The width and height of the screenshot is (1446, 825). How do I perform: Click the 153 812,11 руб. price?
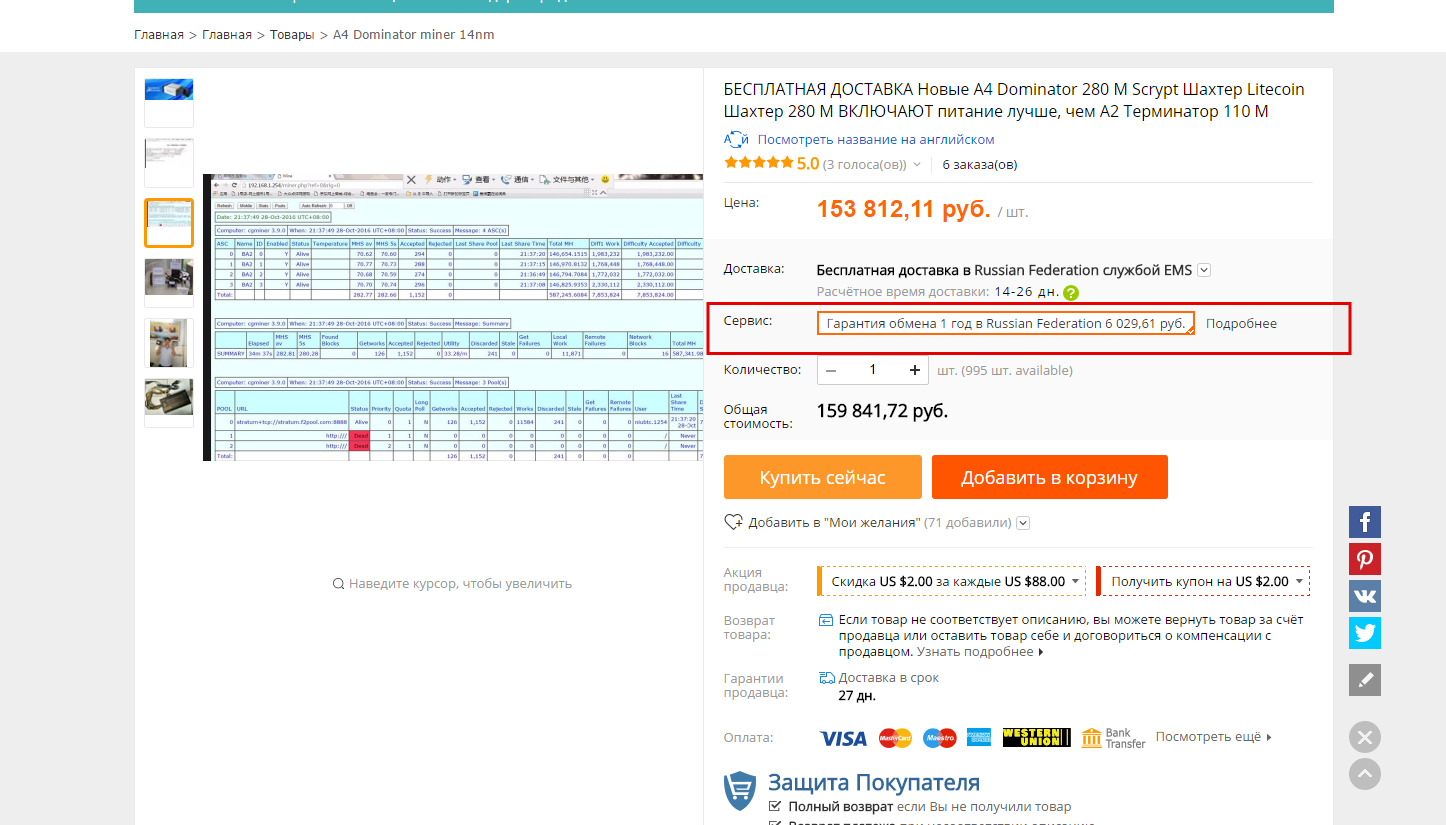tap(904, 210)
